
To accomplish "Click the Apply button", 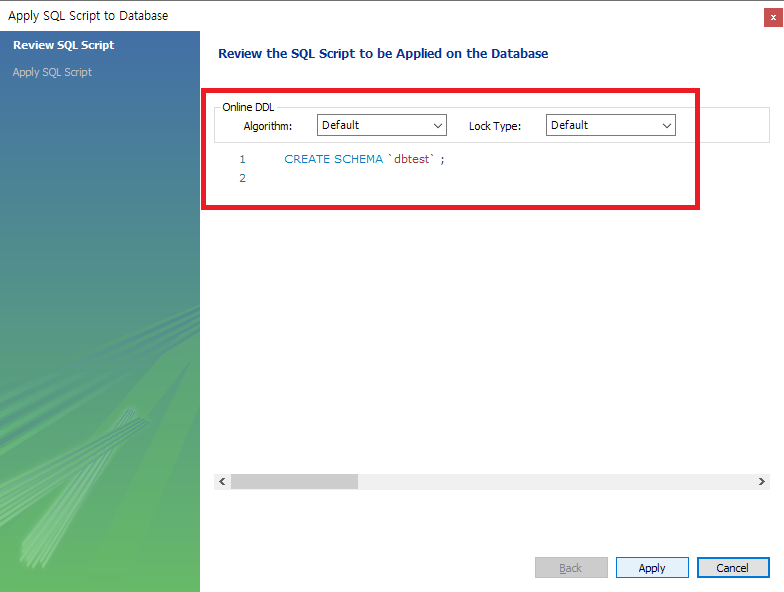I will click(652, 568).
